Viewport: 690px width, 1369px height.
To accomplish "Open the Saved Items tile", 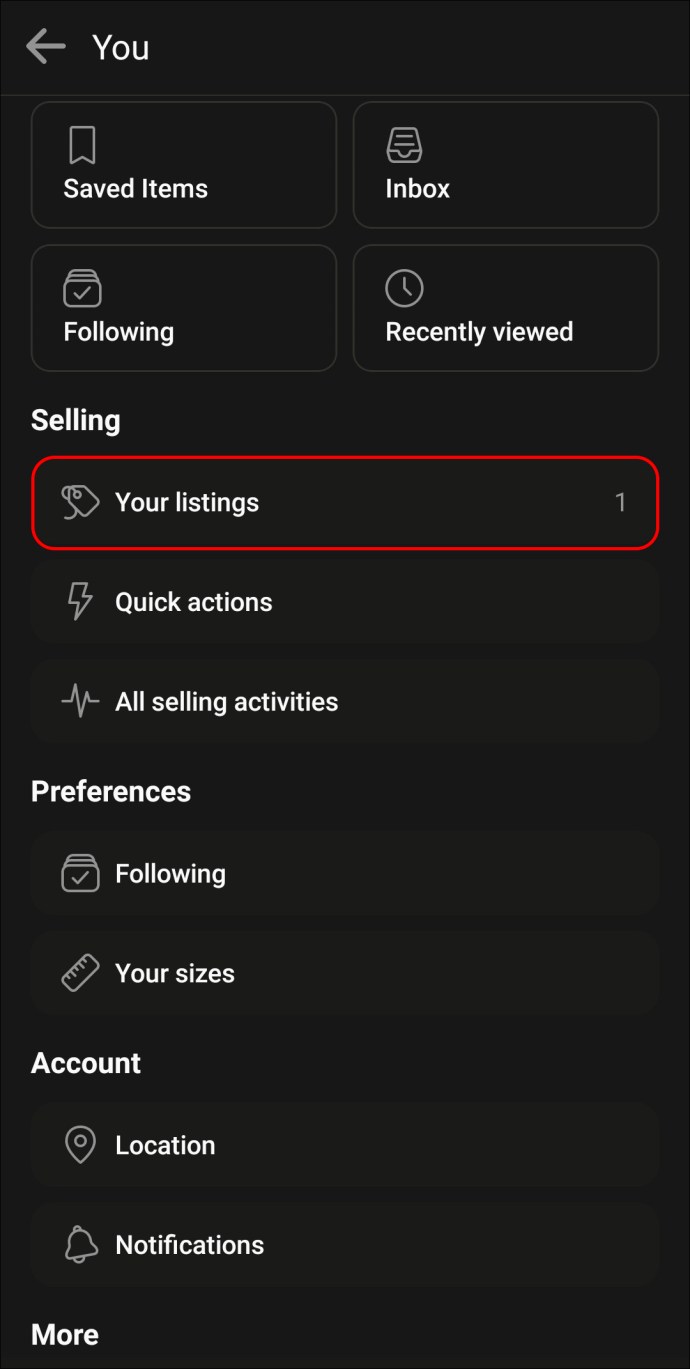I will click(184, 165).
